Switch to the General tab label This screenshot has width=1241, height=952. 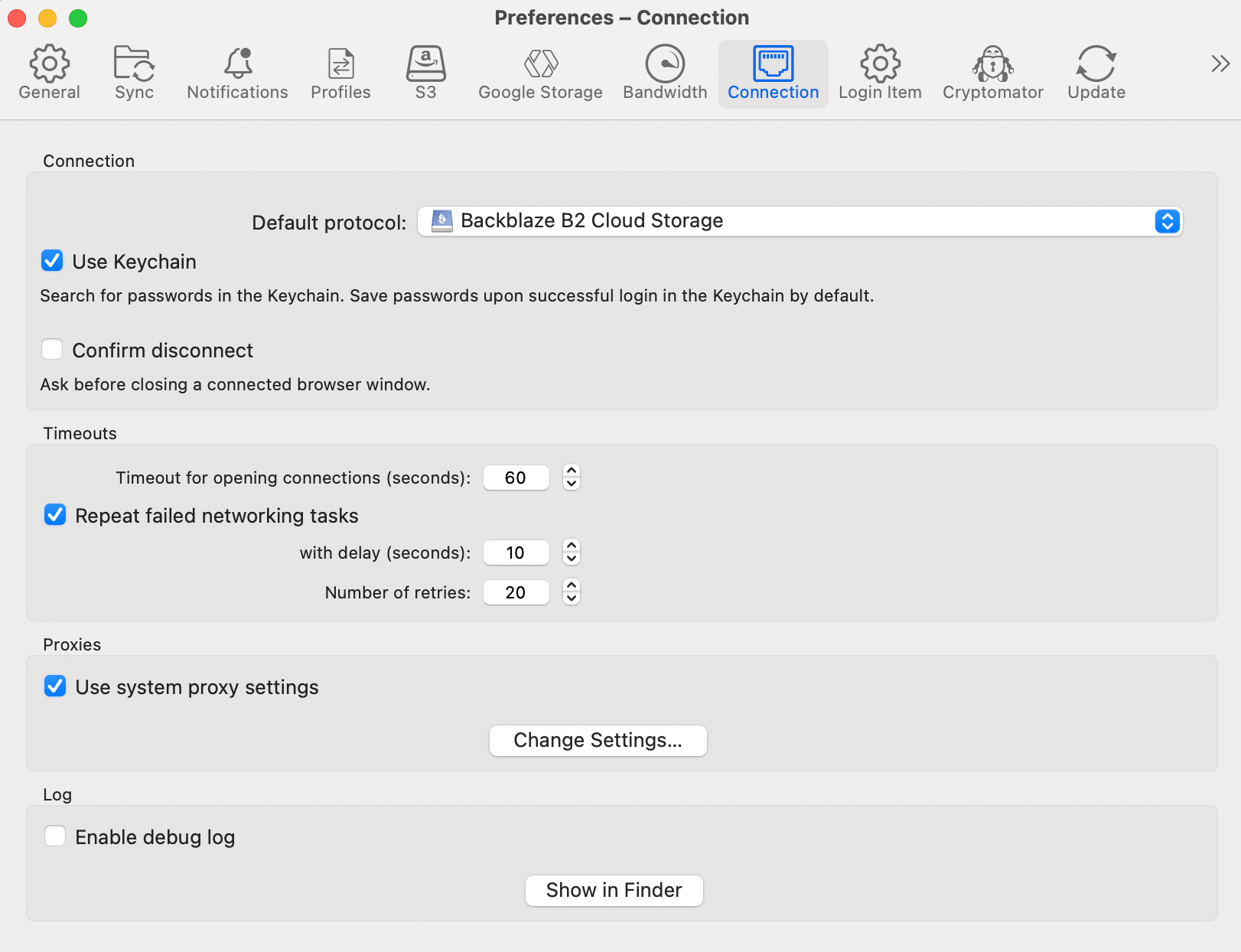tap(50, 93)
